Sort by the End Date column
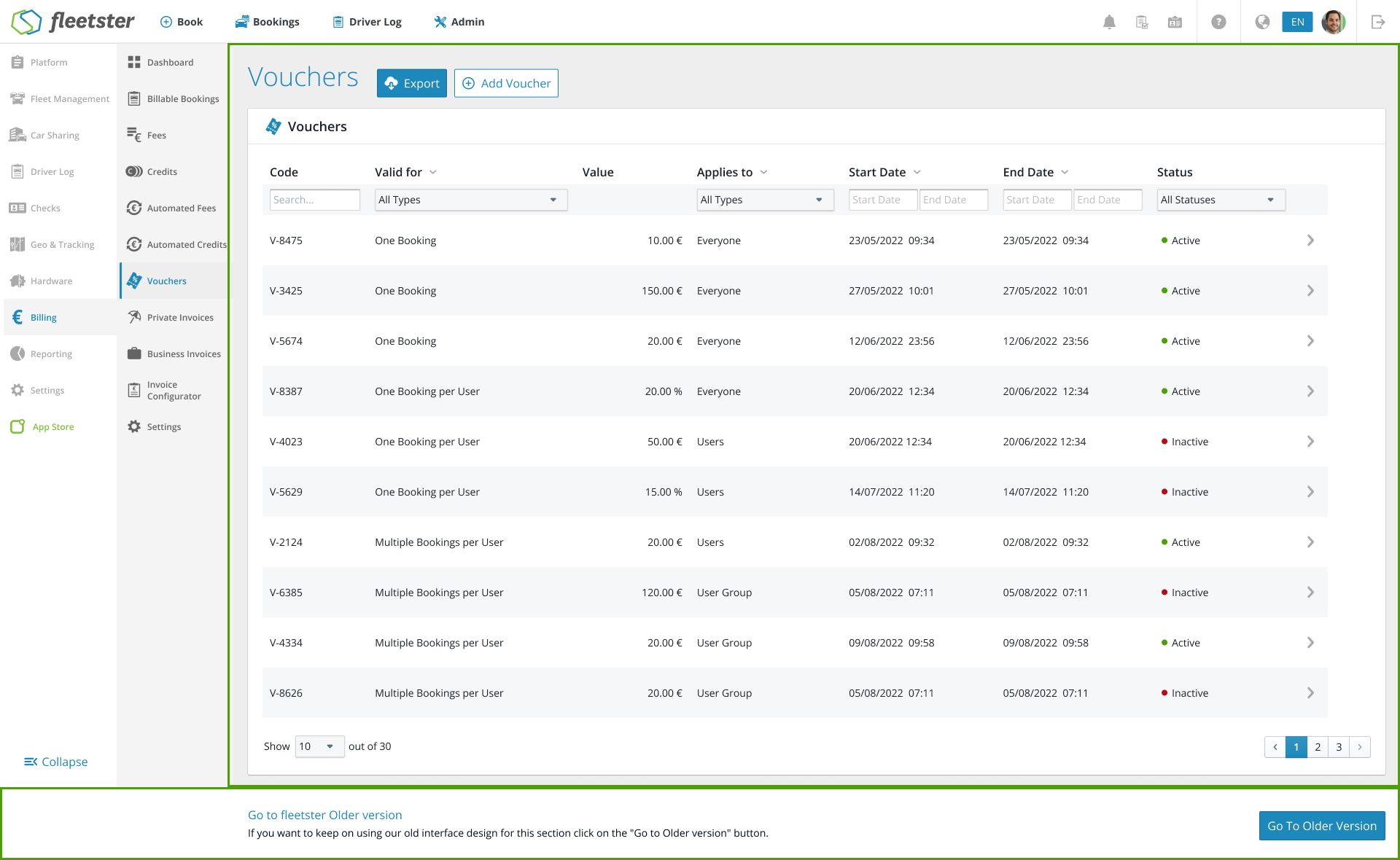The image size is (1400, 860). tap(1035, 172)
